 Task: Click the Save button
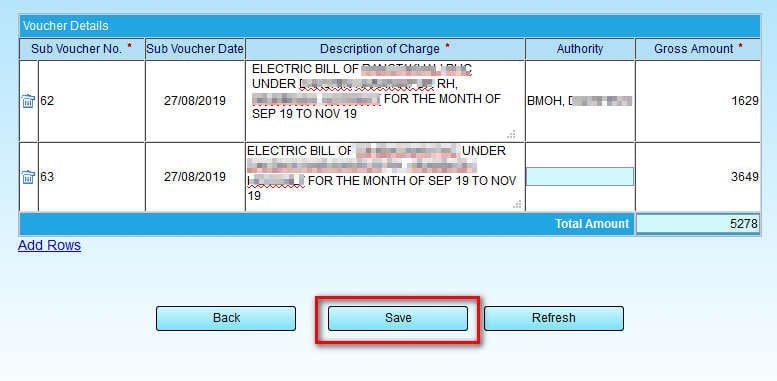[x=398, y=318]
